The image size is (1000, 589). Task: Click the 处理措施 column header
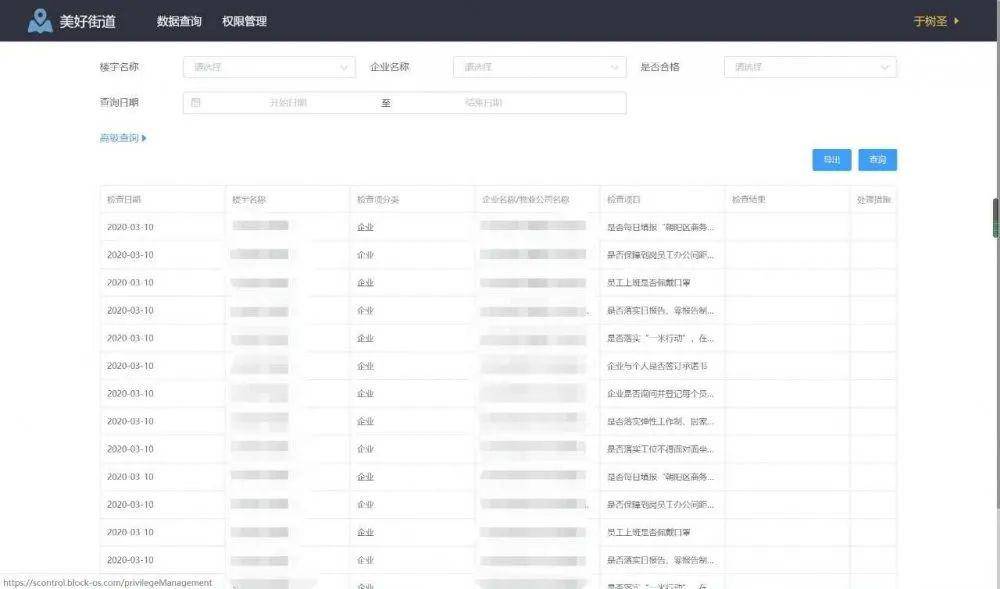874,200
